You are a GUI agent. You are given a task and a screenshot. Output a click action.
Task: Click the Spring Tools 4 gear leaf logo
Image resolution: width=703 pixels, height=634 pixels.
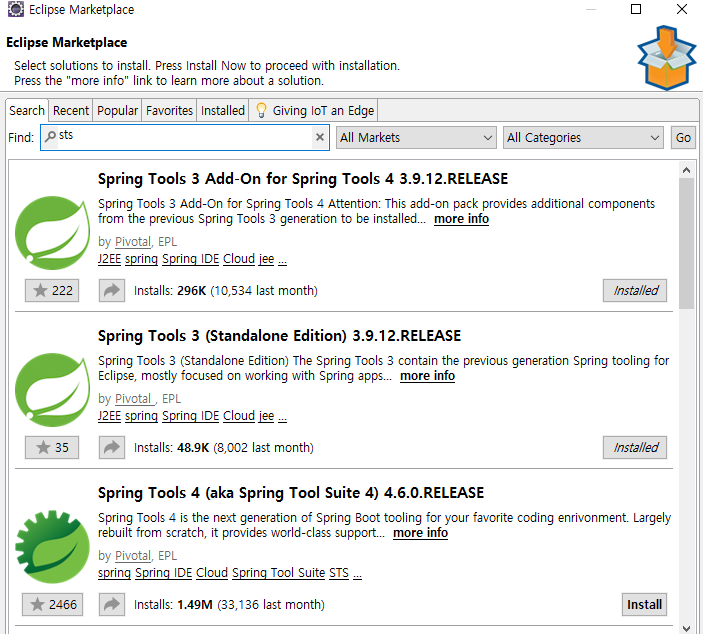[52, 547]
